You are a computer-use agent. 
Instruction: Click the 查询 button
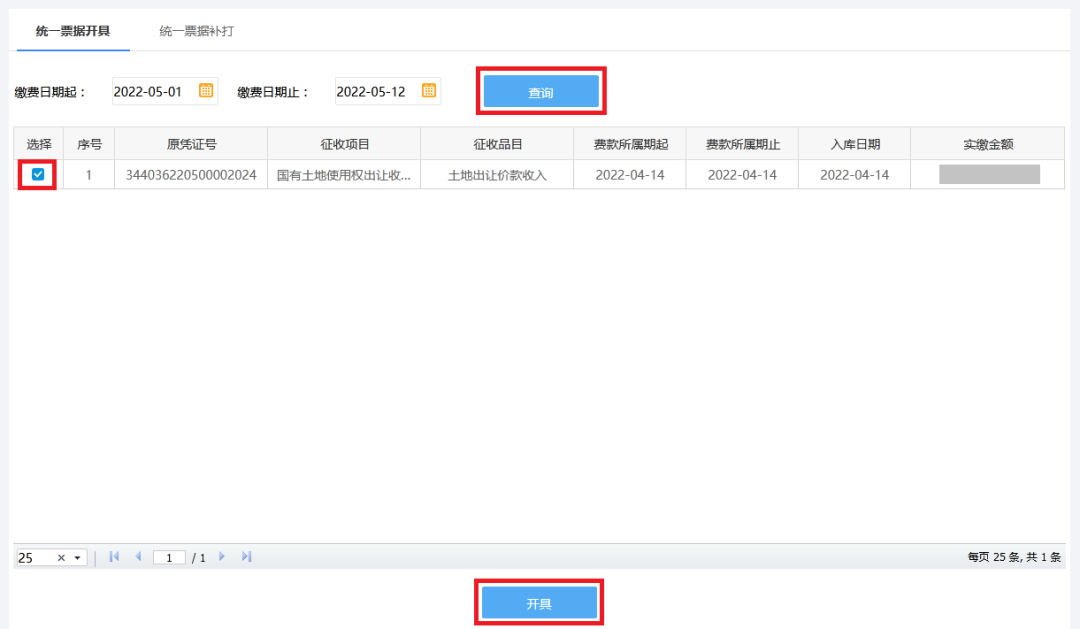coord(541,92)
